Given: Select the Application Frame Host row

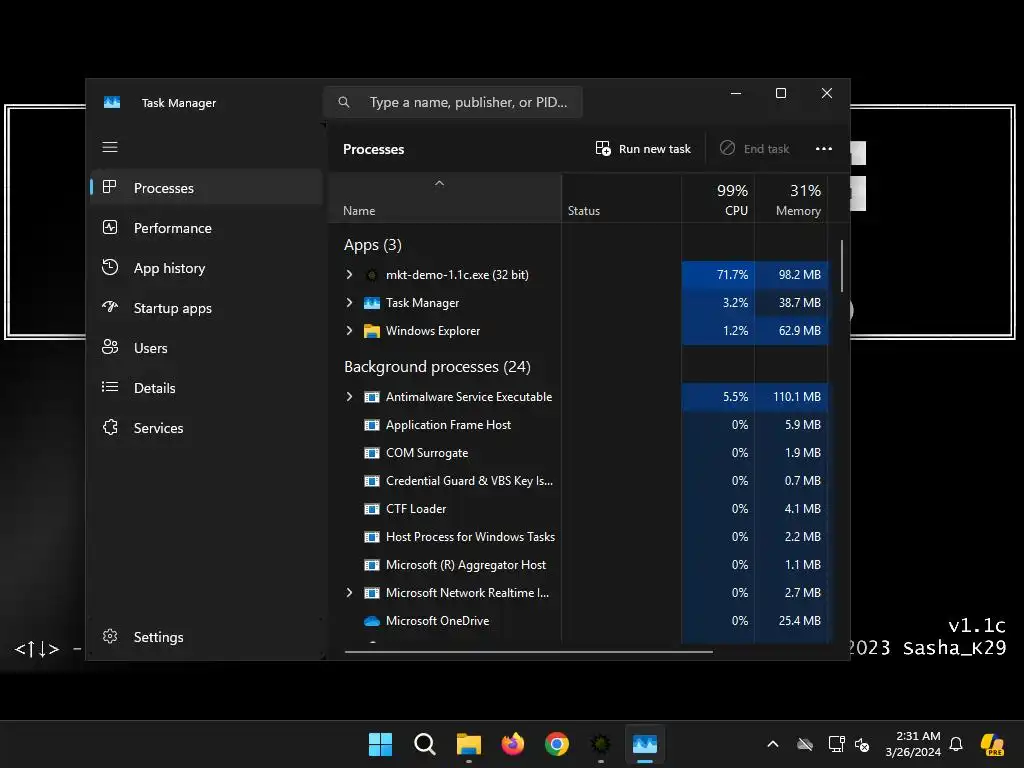Looking at the screenshot, I should coord(579,425).
